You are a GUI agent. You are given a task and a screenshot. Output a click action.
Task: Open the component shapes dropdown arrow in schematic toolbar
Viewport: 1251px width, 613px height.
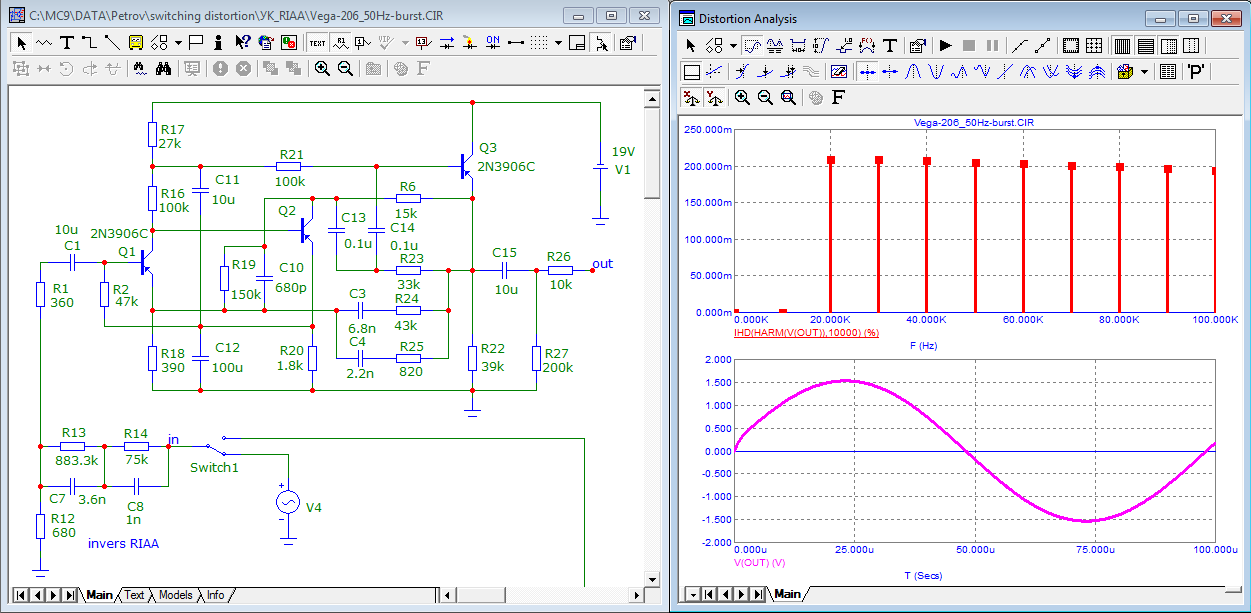click(x=178, y=43)
